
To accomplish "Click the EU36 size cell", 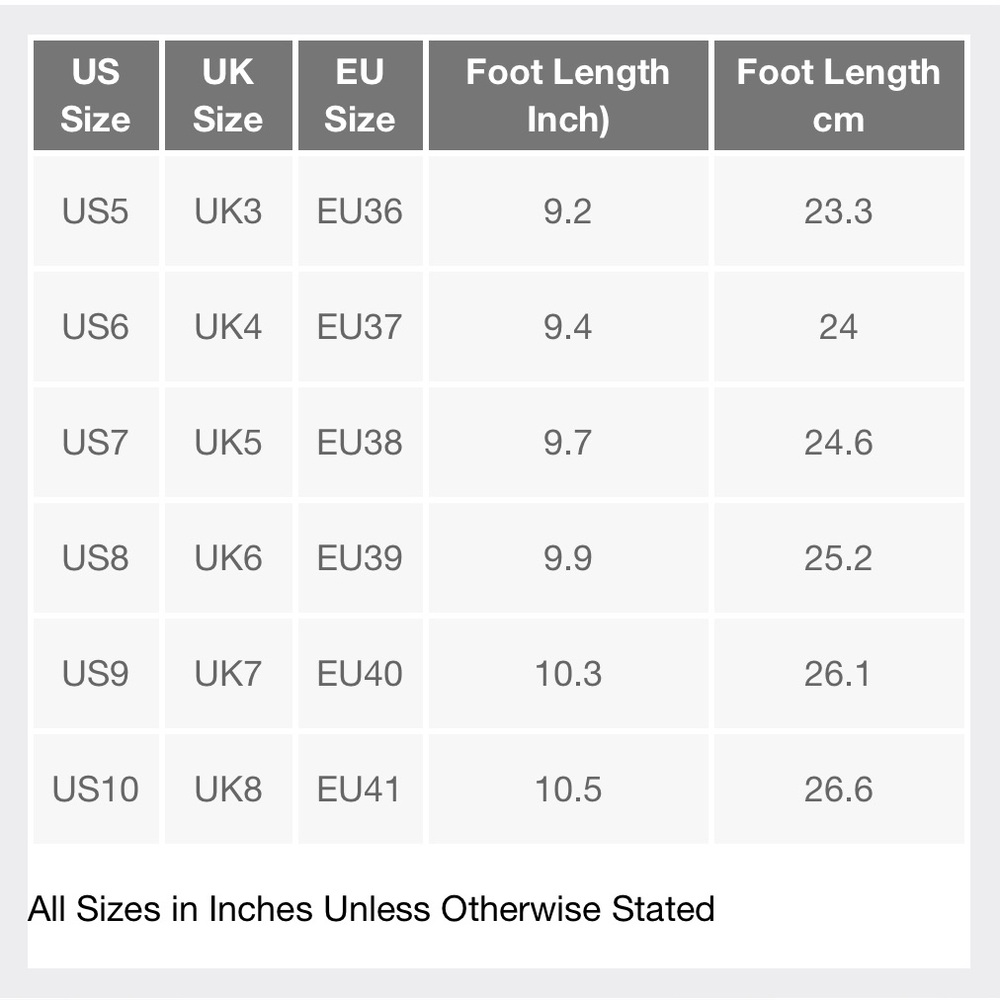I will click(360, 211).
